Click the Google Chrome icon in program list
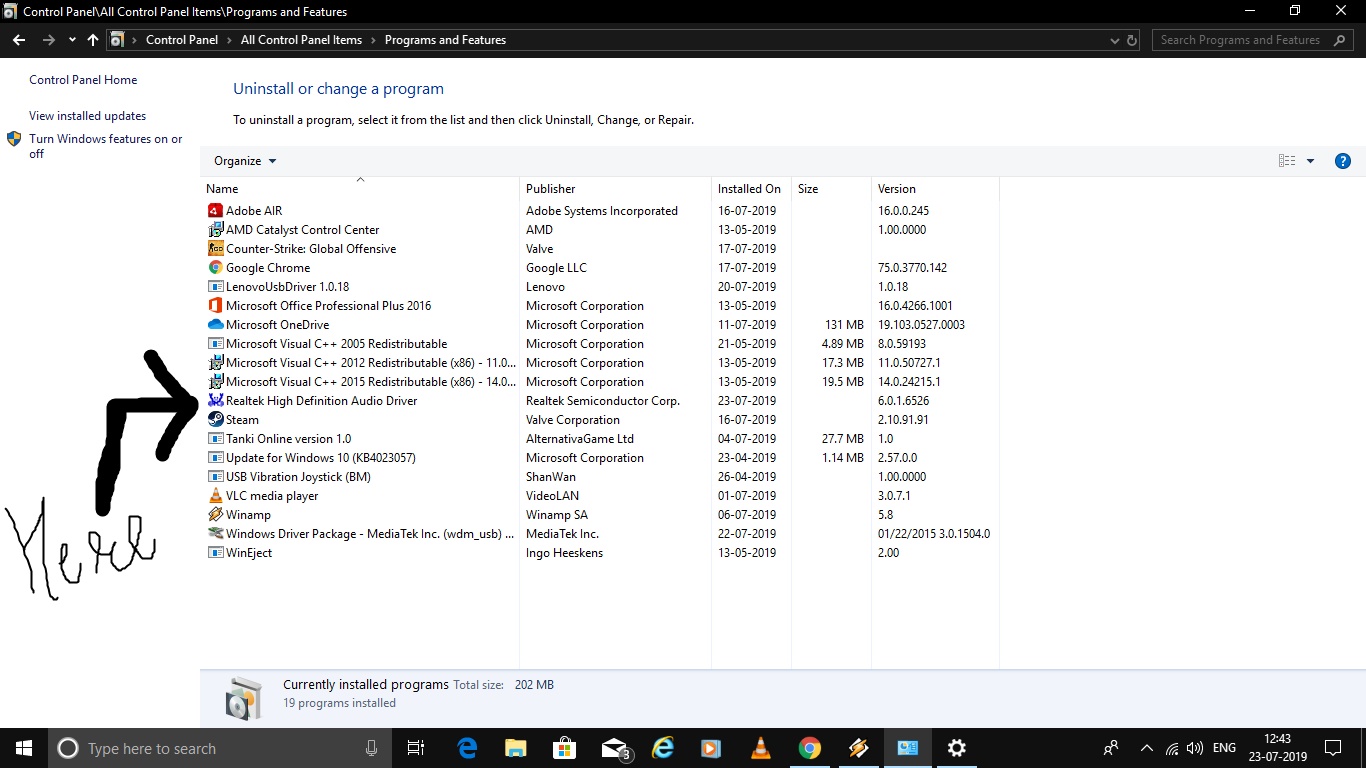Viewport: 1366px width, 768px height. point(215,268)
